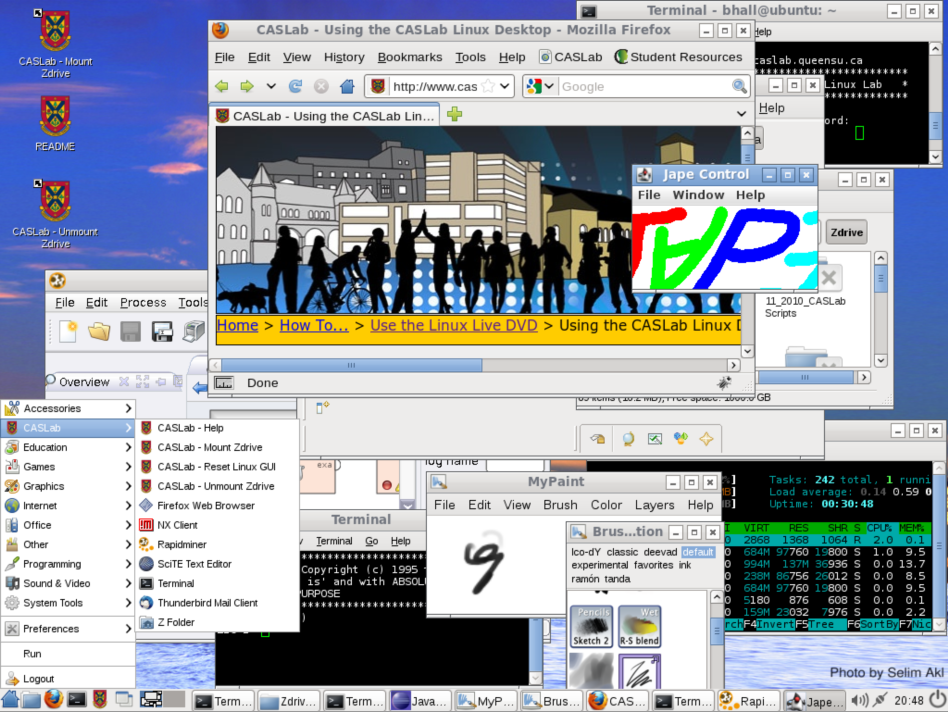Open a new Firefox tab with plus icon
Viewport: 948px width, 712px height.
pos(455,114)
